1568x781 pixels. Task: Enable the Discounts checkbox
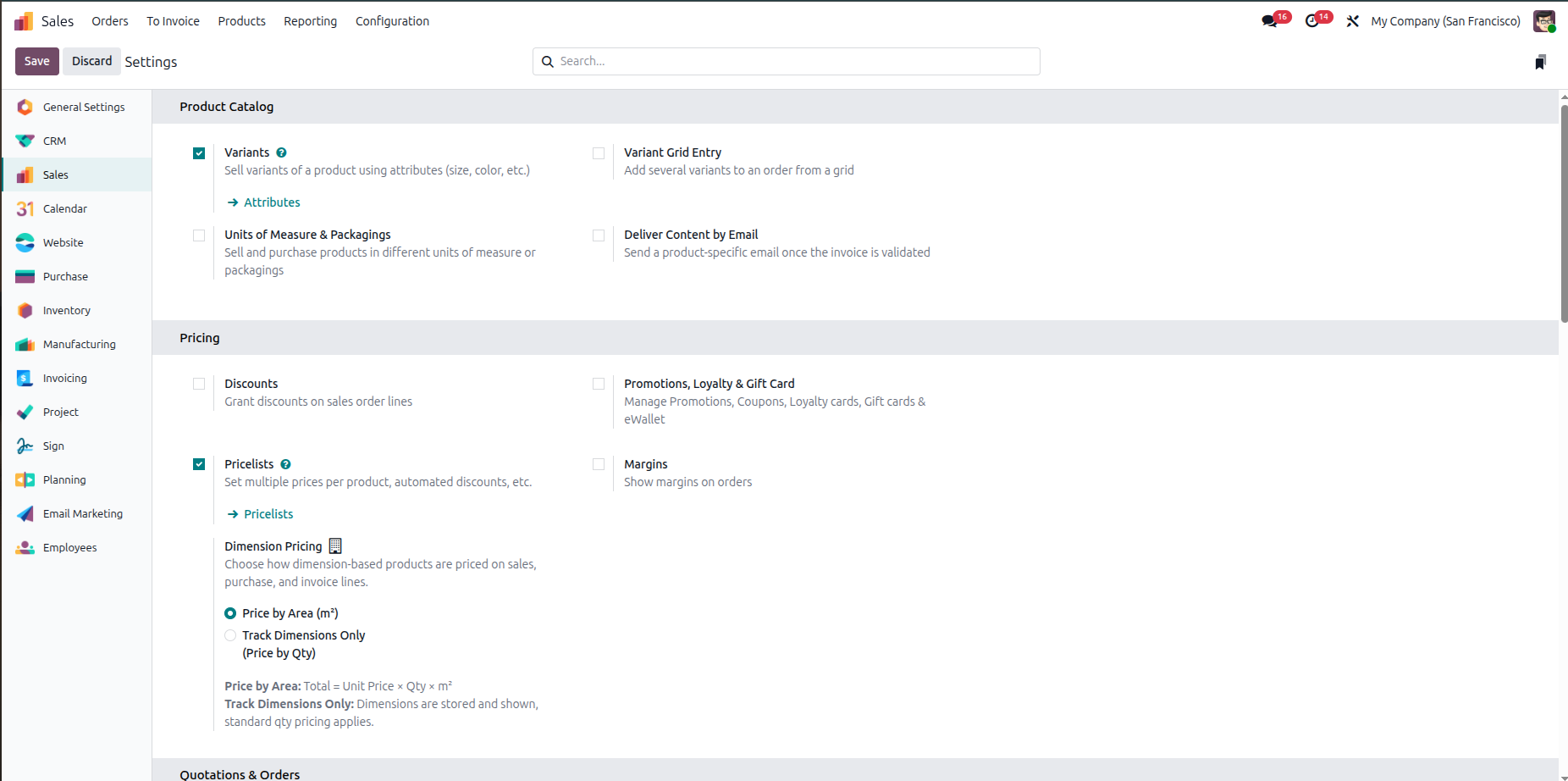pyautogui.click(x=199, y=384)
